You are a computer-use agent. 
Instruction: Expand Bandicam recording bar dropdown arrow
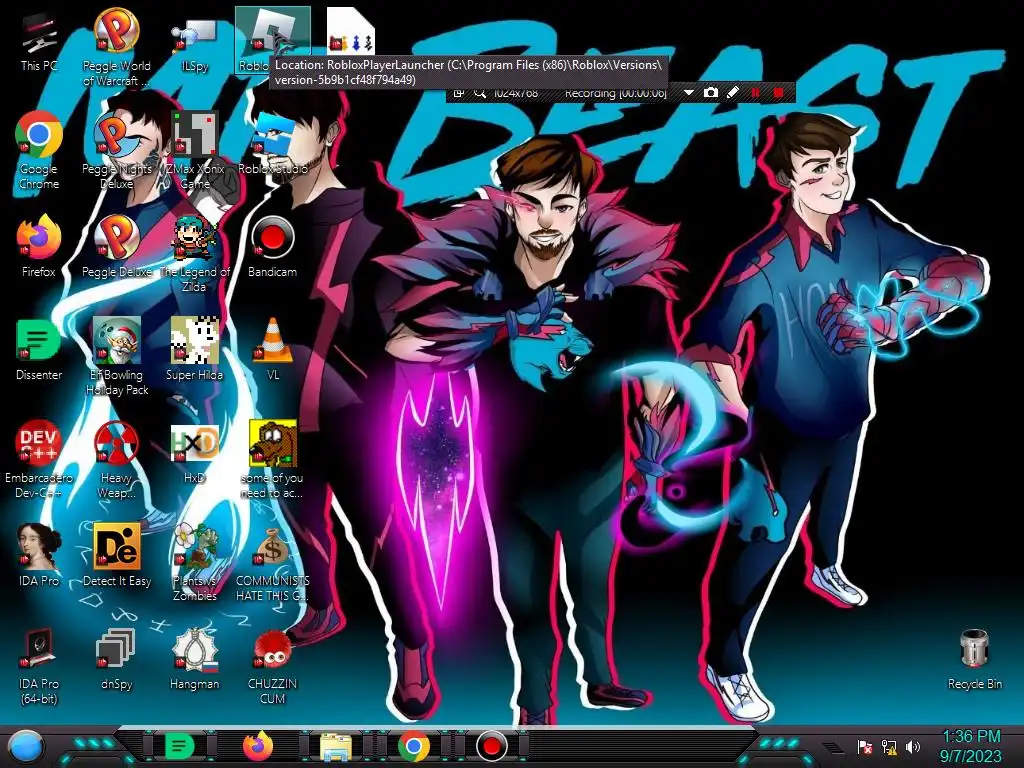(x=688, y=93)
